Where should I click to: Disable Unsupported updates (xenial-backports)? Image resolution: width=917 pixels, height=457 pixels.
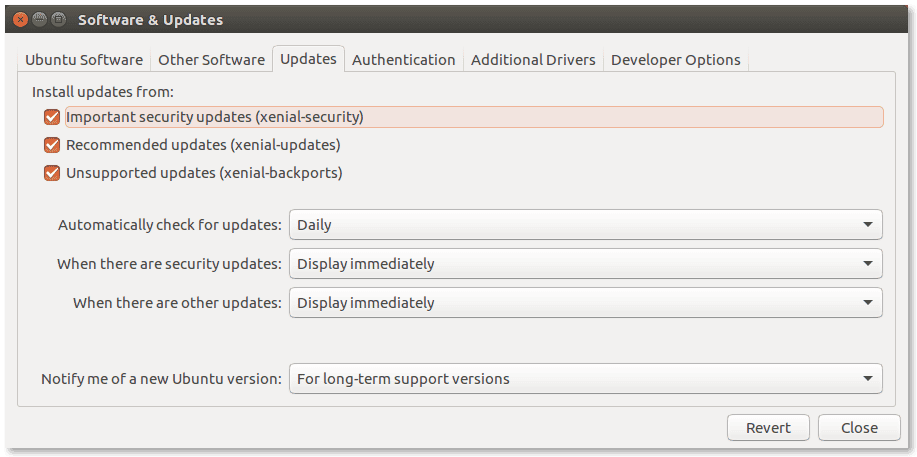point(52,173)
